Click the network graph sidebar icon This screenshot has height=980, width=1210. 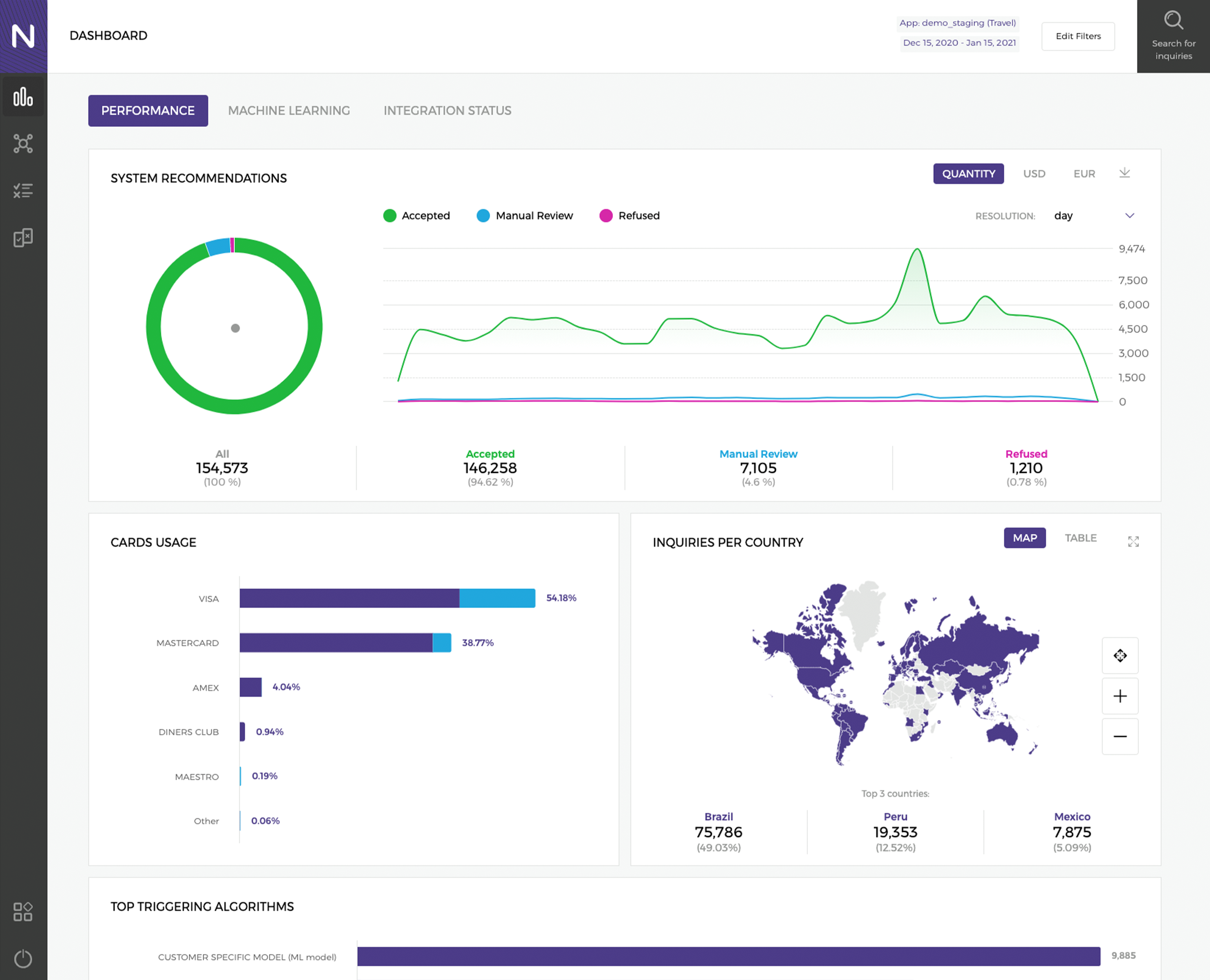point(23,143)
